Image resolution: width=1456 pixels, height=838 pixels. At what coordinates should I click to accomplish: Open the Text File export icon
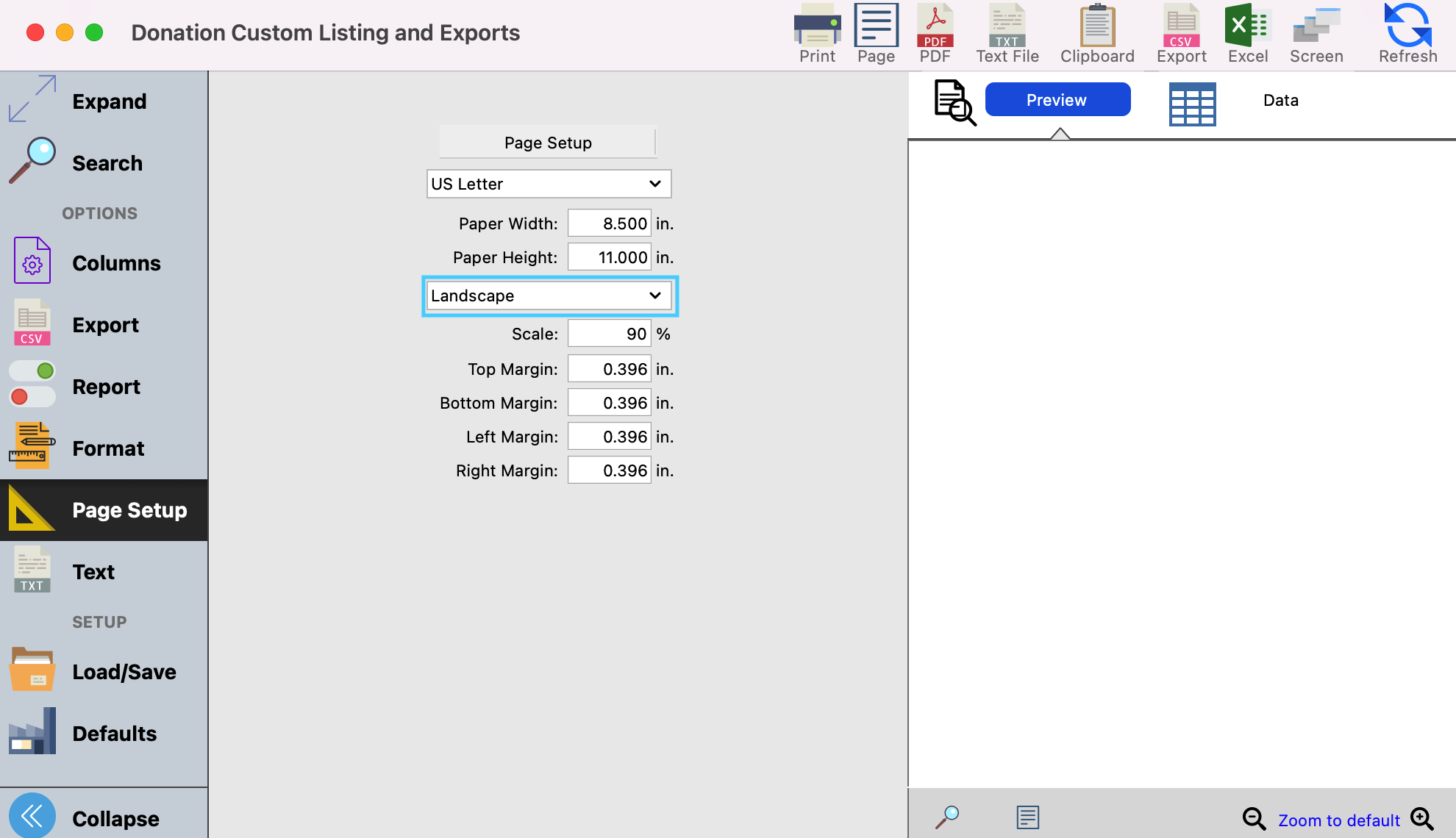tap(1007, 26)
